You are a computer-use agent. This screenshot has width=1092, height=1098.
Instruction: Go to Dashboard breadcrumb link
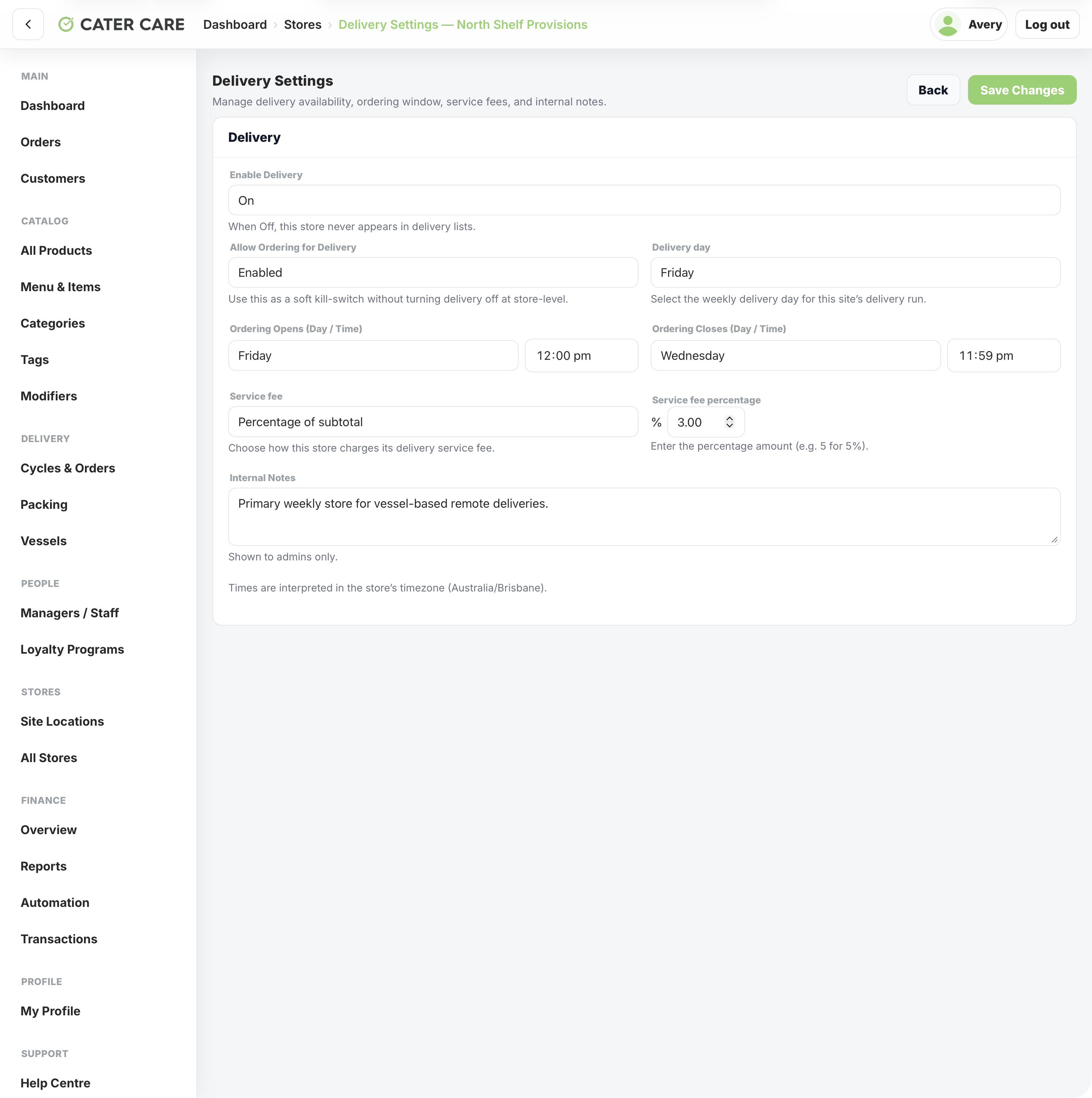[235, 24]
